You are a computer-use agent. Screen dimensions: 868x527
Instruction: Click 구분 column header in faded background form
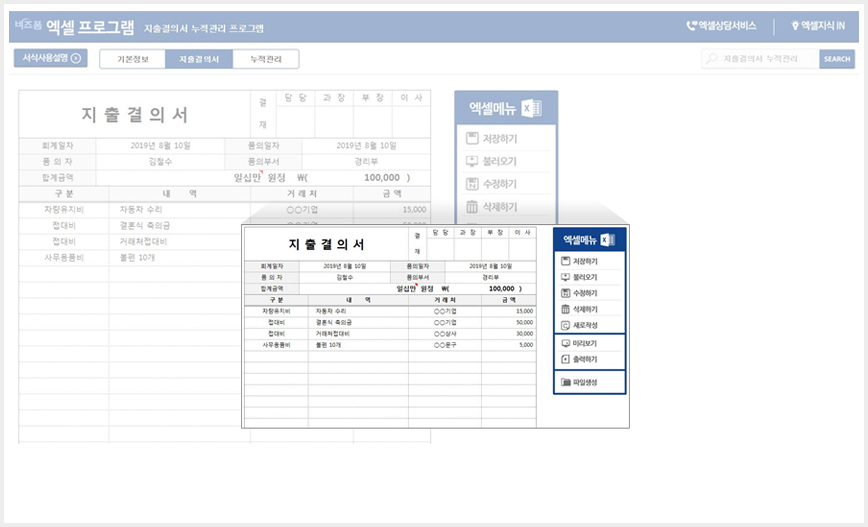64,194
